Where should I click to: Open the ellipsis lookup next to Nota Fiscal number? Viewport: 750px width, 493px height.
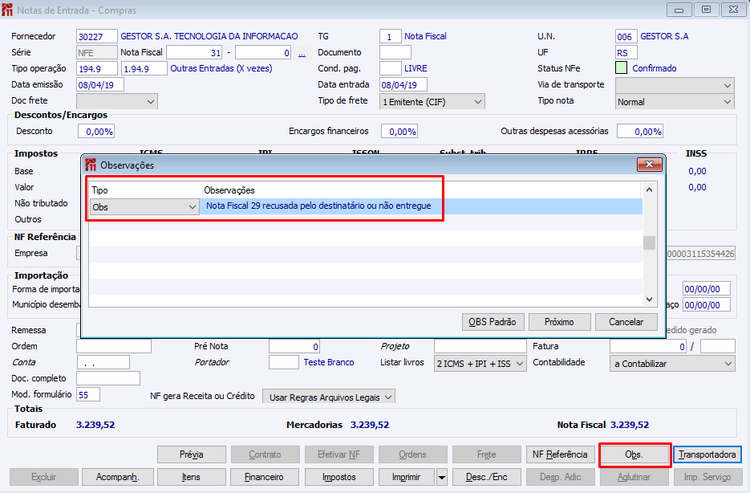click(x=302, y=53)
